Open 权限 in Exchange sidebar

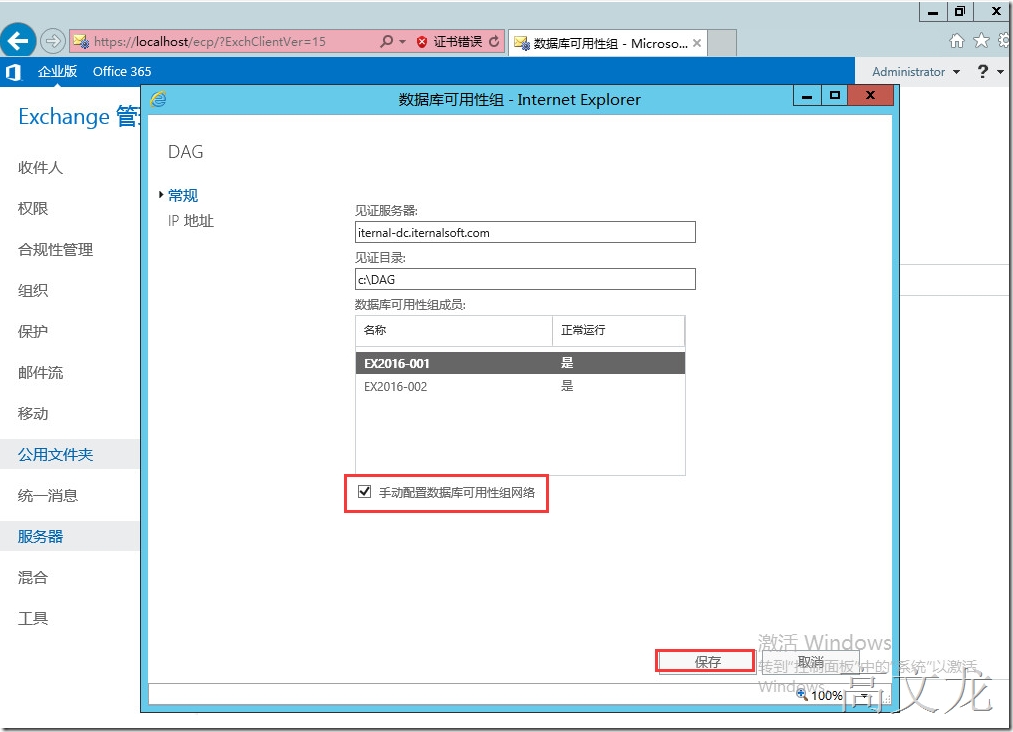(x=33, y=209)
